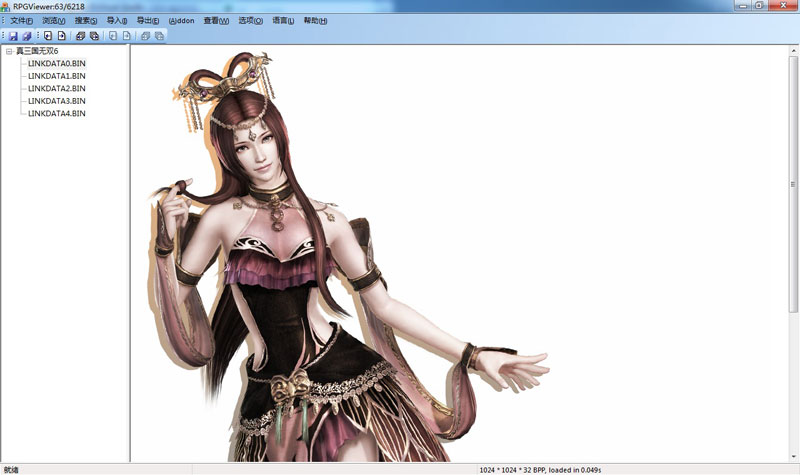Viewport: 800px width, 475px height.
Task: Open the 导出(E) menu
Action: coord(148,21)
